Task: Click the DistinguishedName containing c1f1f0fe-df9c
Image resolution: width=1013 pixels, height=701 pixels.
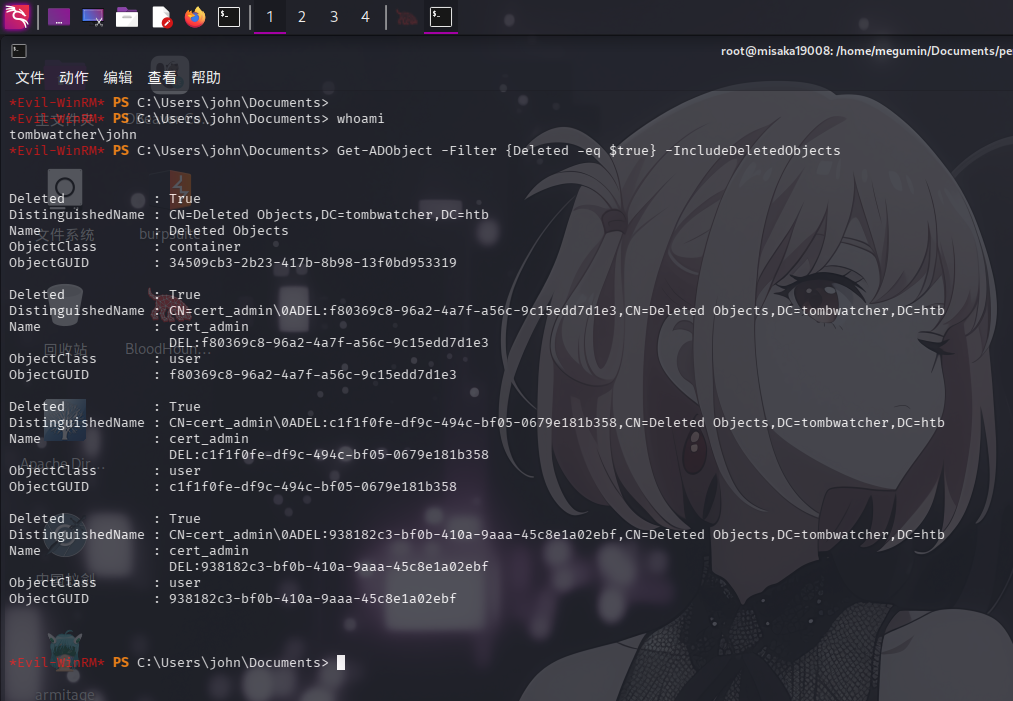Action: click(x=557, y=423)
